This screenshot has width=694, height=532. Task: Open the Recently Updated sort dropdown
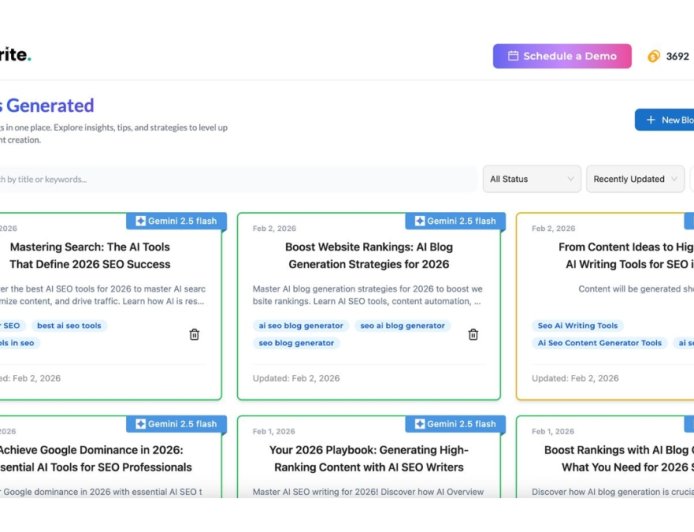635,179
